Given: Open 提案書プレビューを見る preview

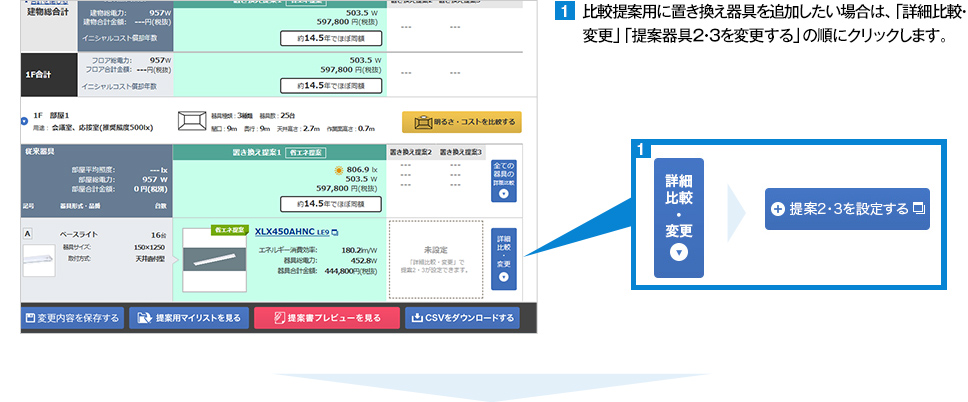Looking at the screenshot, I should click(x=318, y=319).
